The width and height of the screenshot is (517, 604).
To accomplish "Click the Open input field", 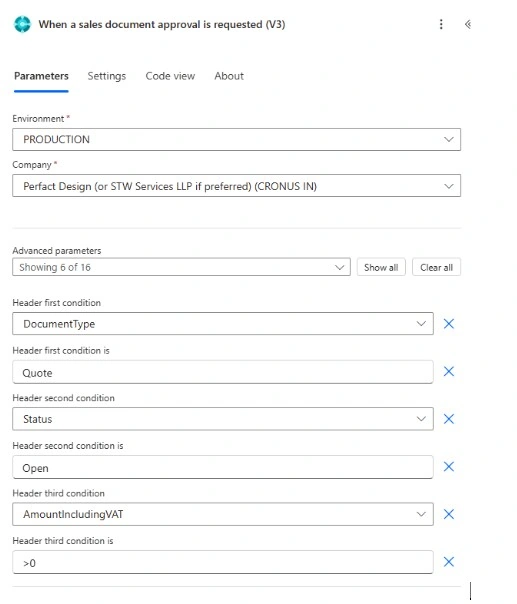I will (223, 467).
